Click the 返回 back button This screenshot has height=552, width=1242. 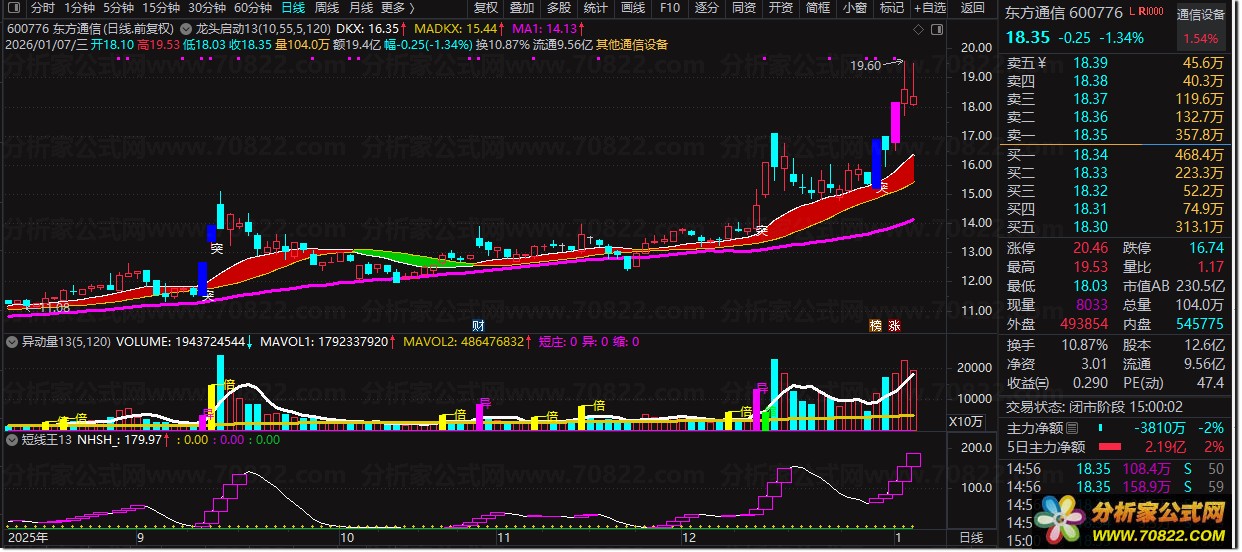[x=972, y=8]
